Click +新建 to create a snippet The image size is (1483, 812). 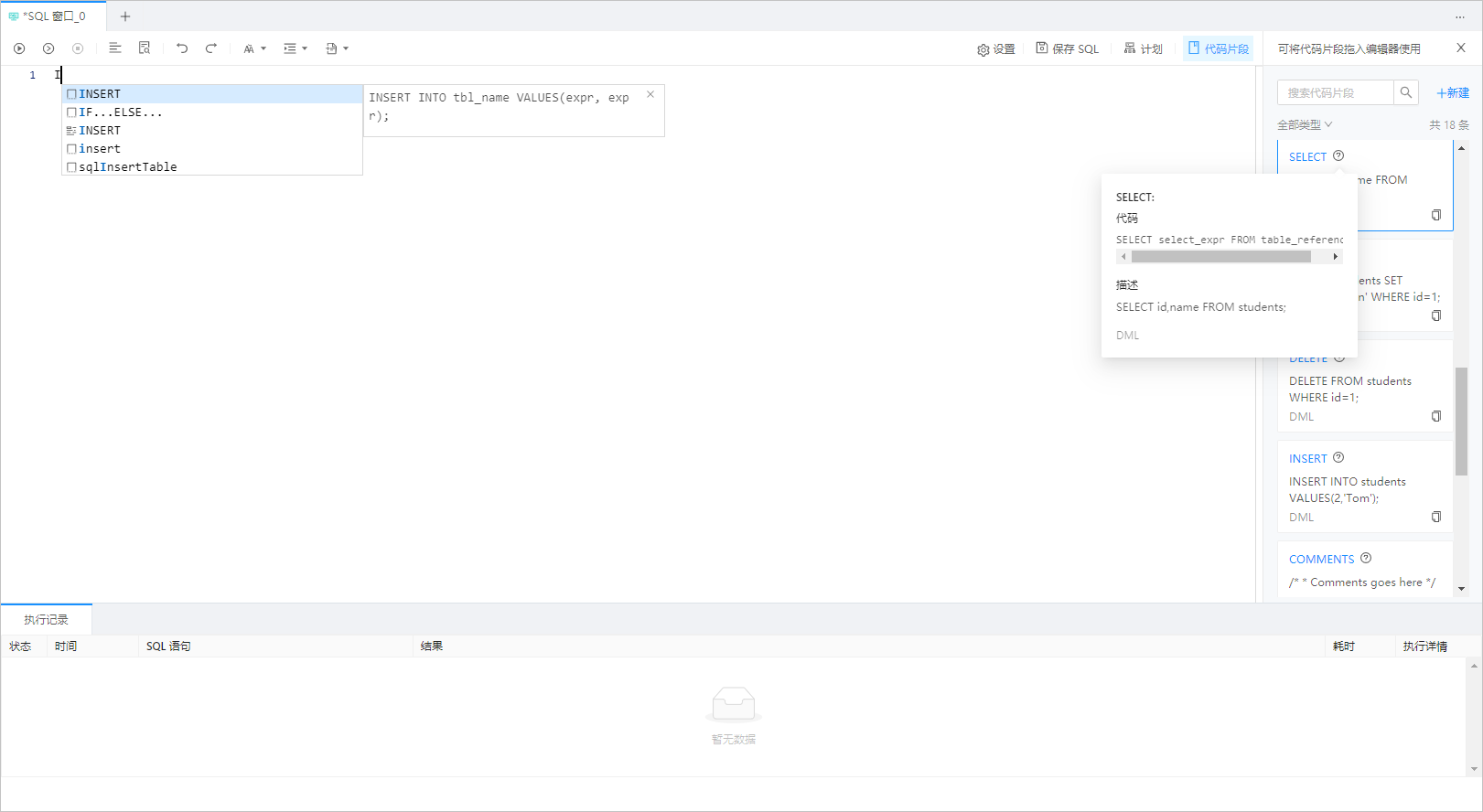[1452, 92]
